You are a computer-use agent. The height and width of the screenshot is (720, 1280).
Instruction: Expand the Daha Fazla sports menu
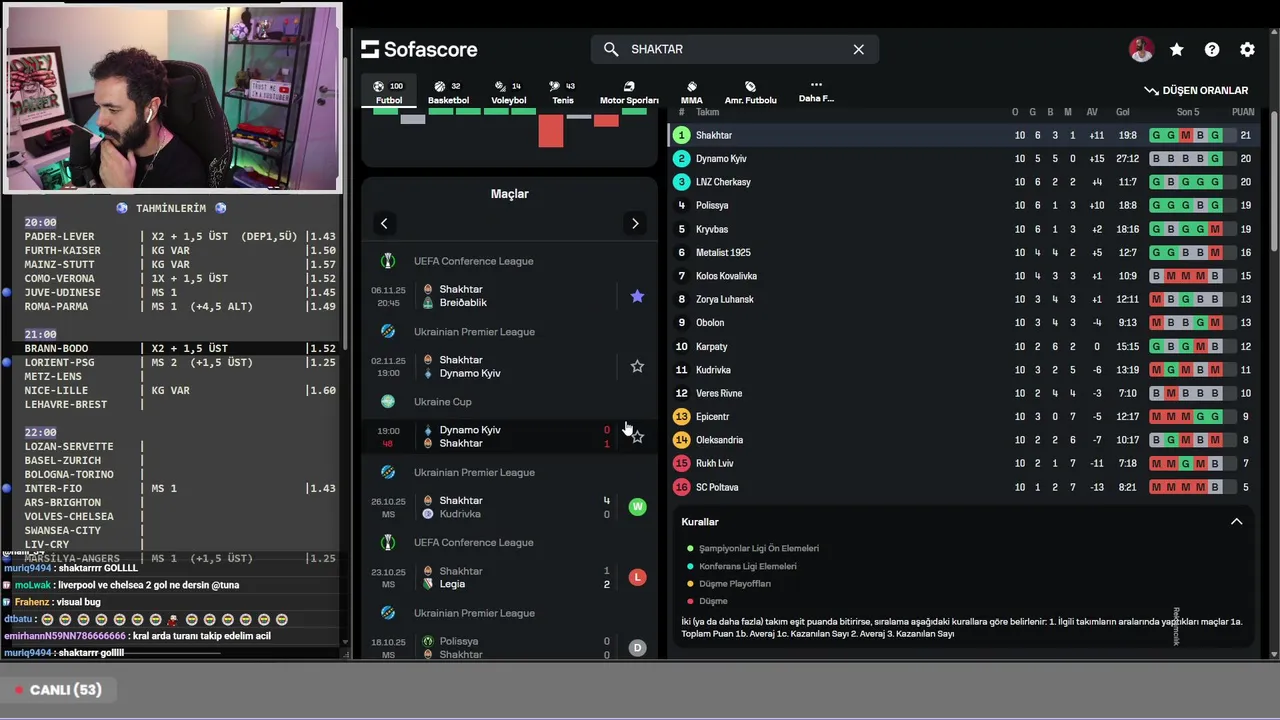click(x=816, y=91)
